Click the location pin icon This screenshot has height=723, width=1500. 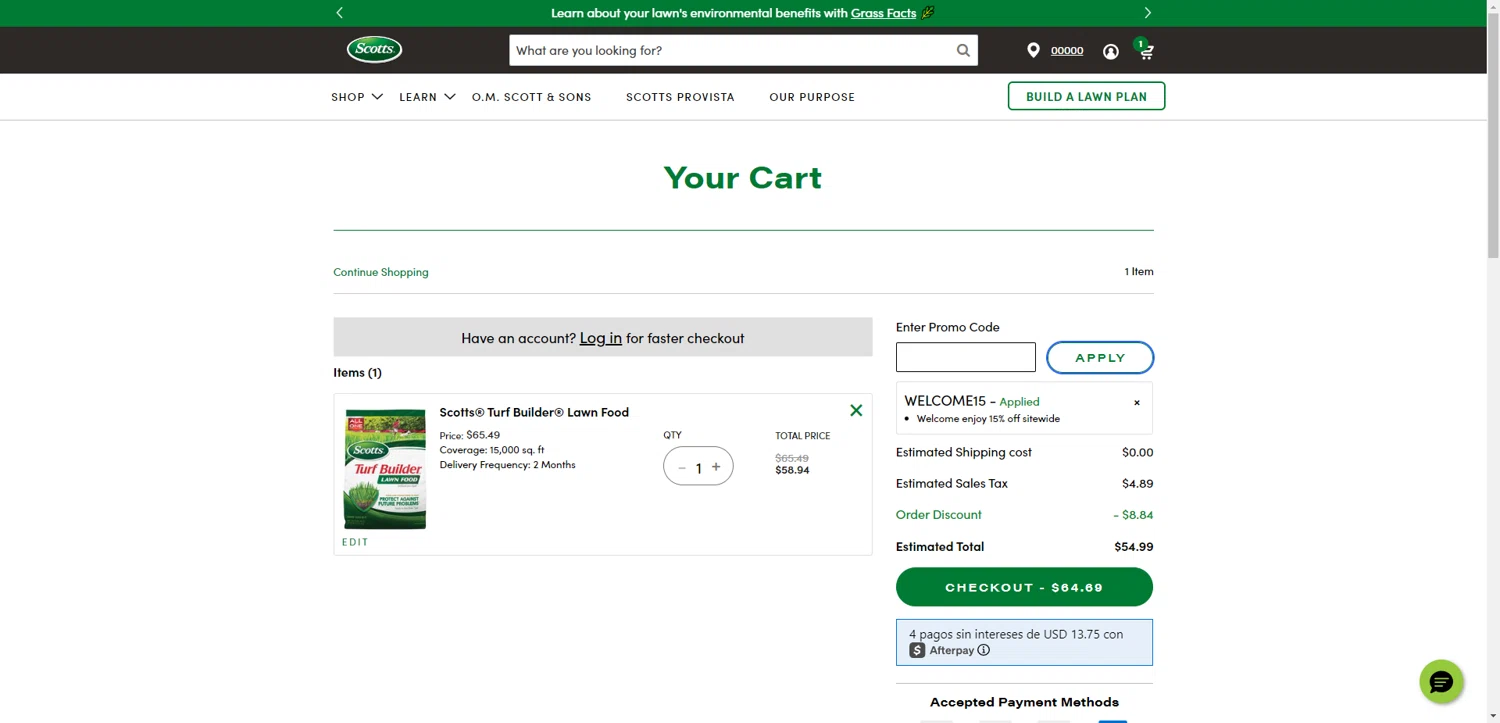1033,50
